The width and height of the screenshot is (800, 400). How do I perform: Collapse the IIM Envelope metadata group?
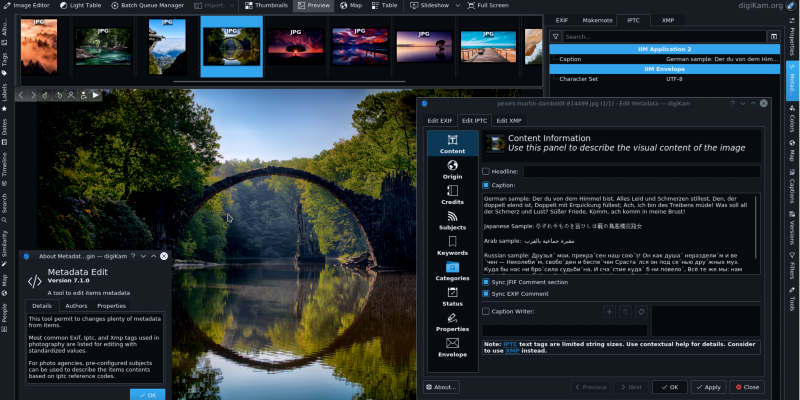click(664, 69)
